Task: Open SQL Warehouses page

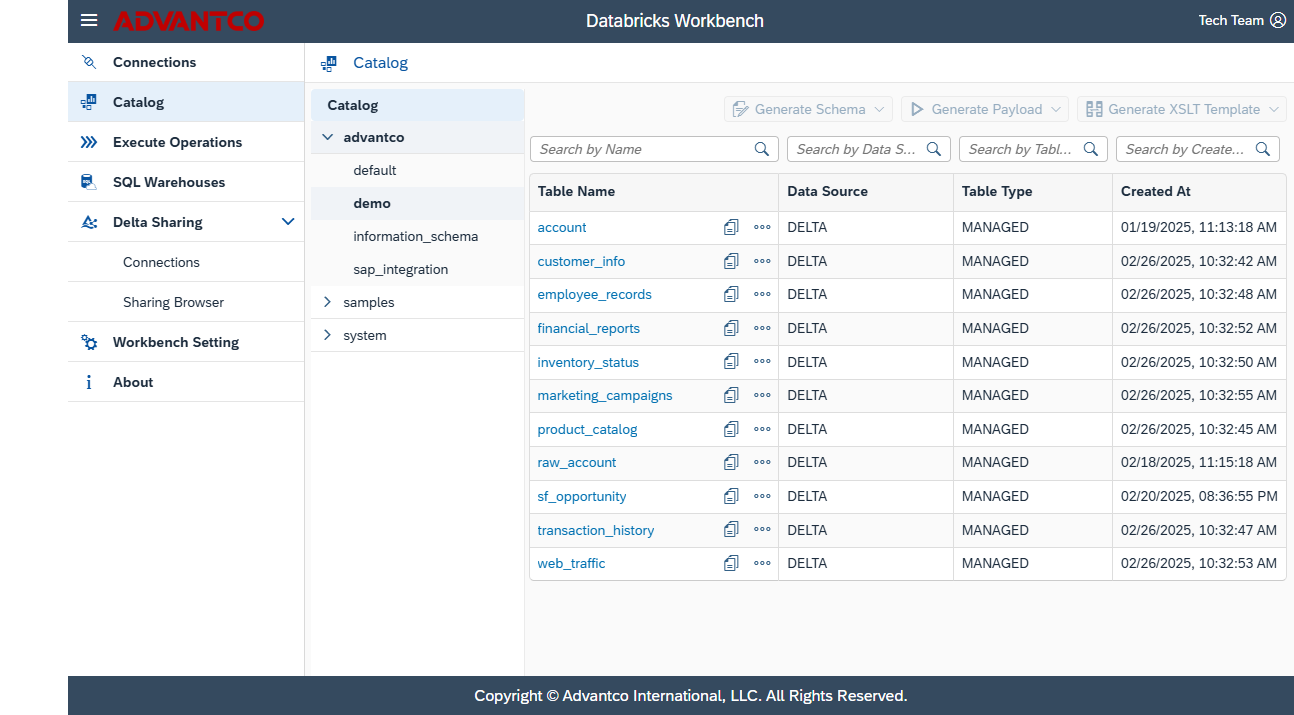Action: pyautogui.click(x=186, y=182)
